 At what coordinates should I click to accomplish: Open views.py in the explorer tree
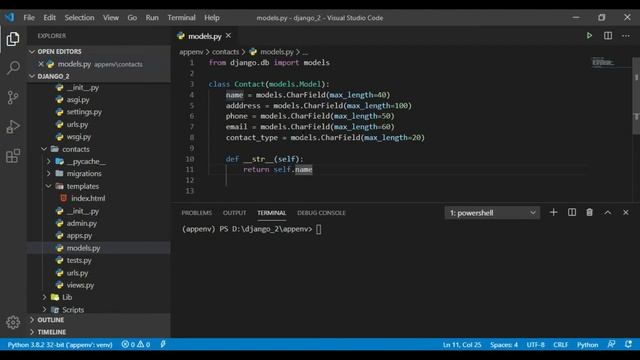click(80, 285)
